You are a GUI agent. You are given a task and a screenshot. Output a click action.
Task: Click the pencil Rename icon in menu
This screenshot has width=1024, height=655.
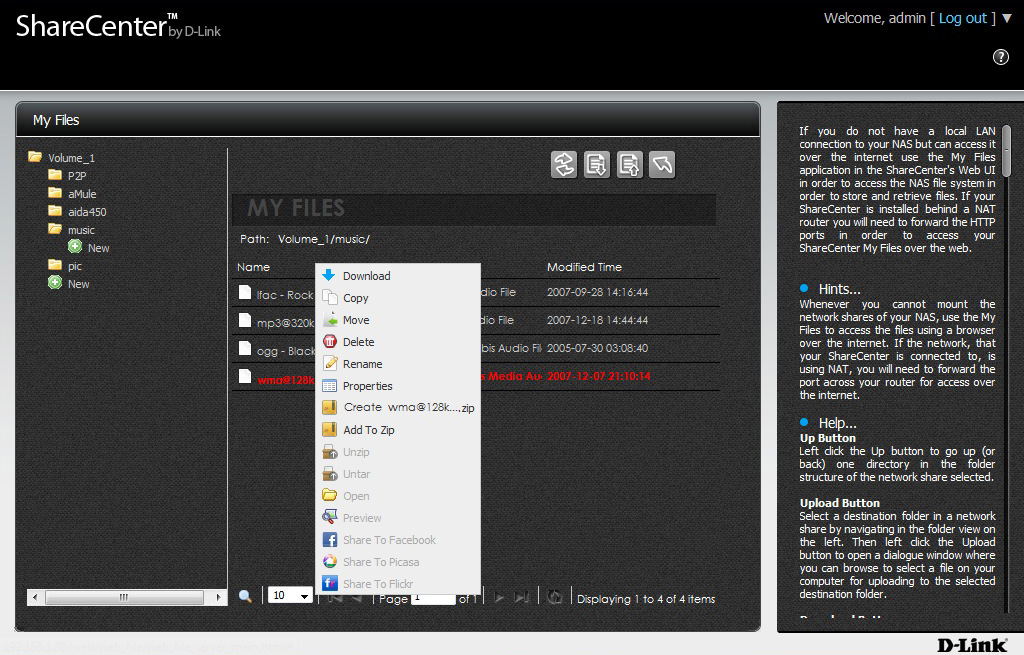tap(330, 363)
